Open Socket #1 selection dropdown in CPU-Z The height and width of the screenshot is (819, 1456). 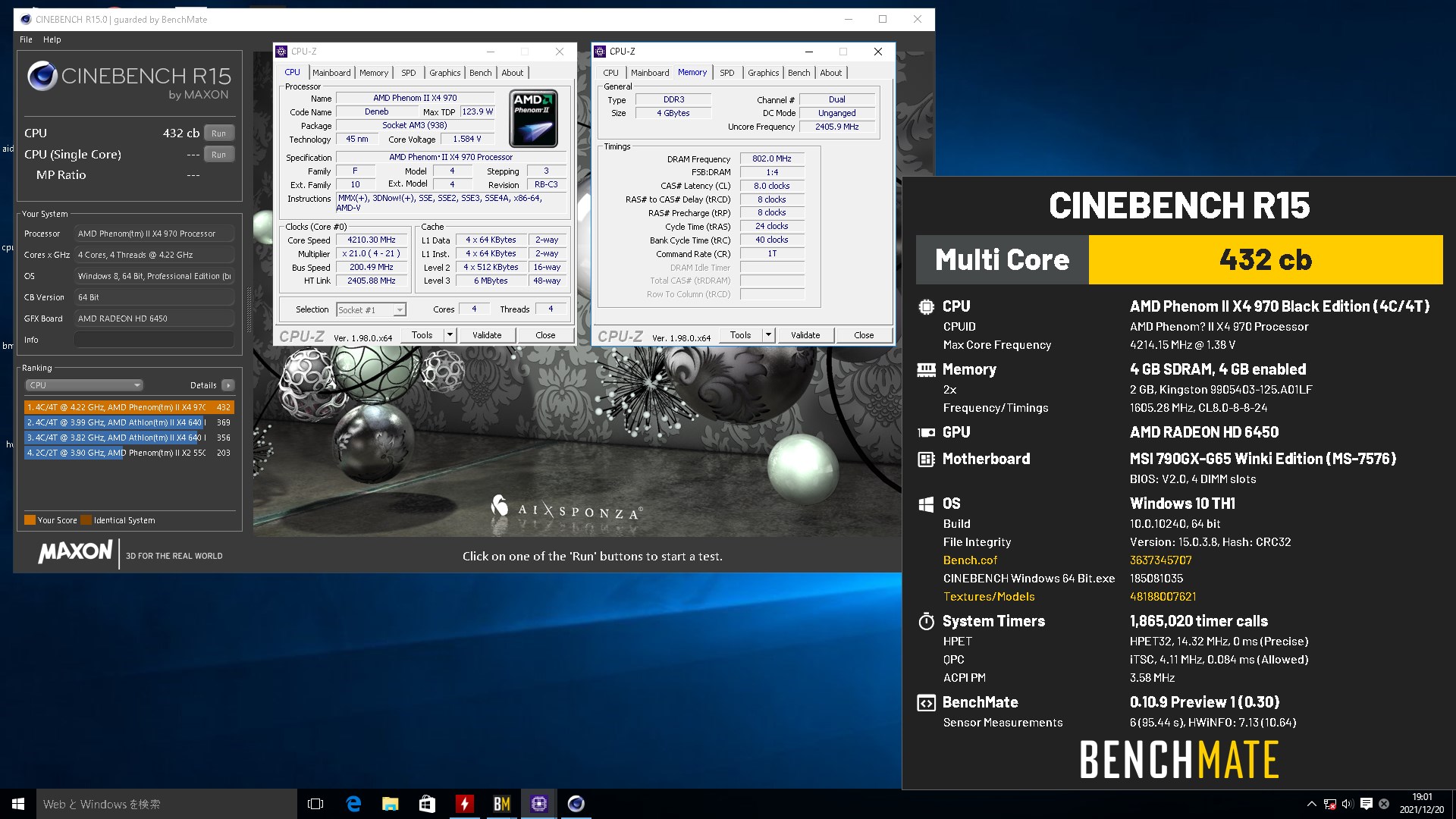371,309
